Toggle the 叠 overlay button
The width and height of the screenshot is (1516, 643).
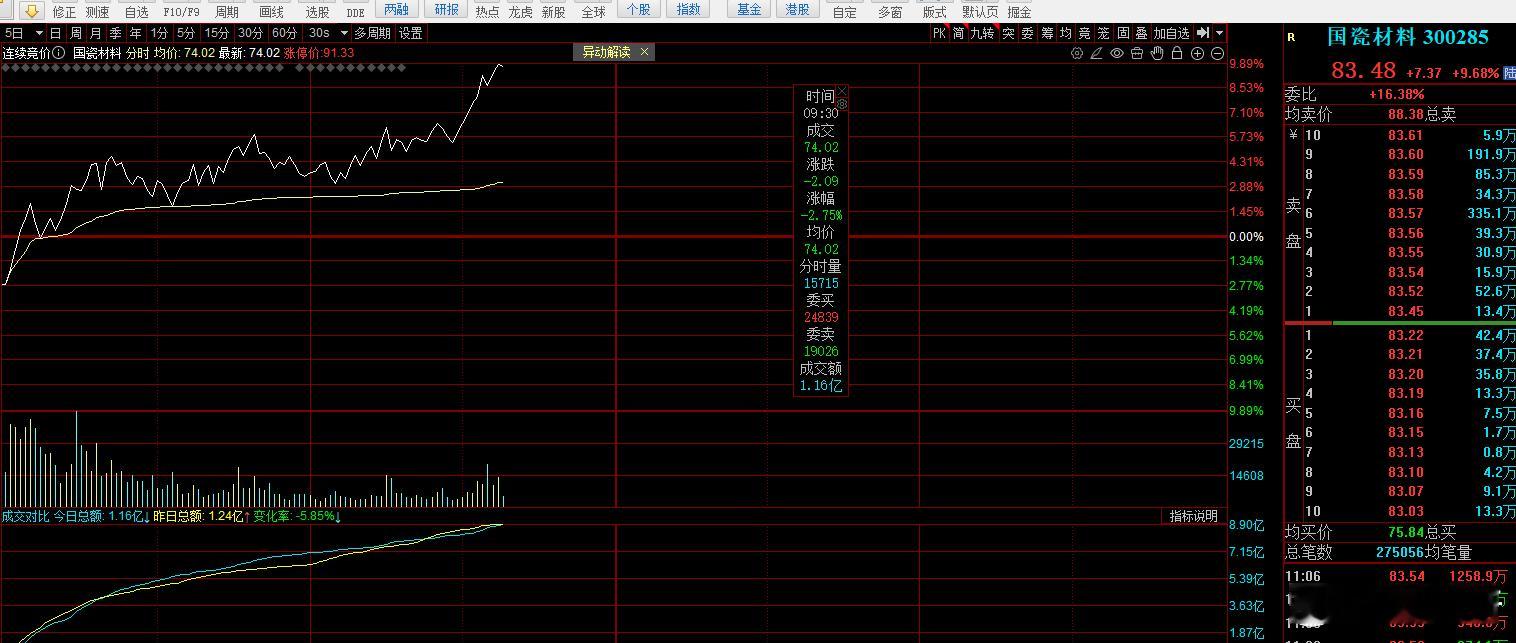[1140, 33]
